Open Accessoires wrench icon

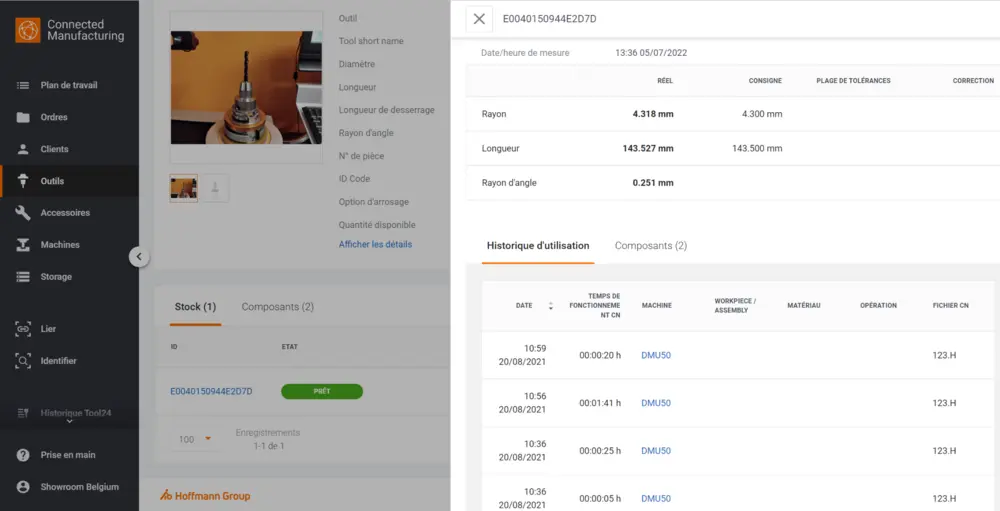23,213
